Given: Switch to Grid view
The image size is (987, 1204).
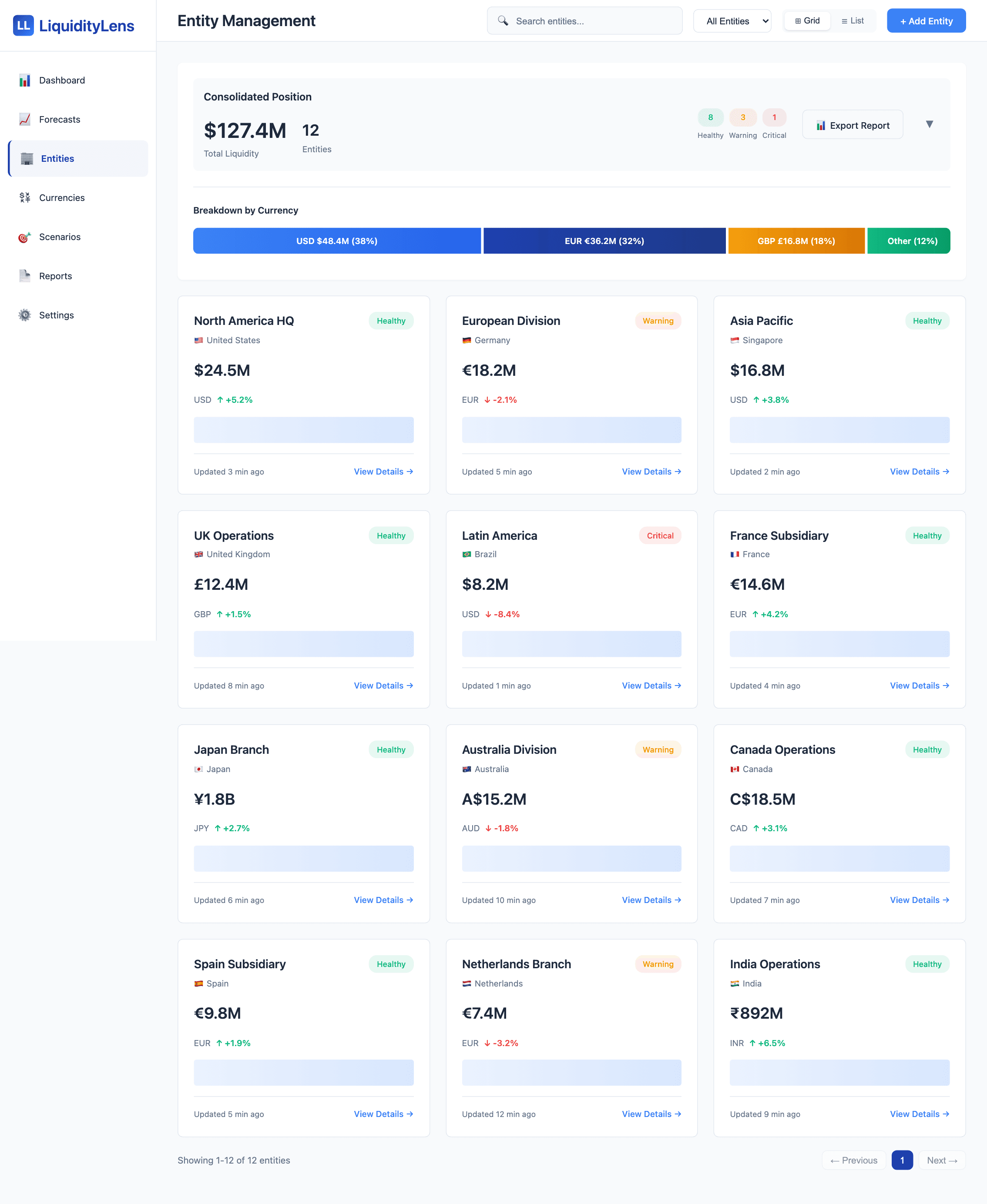Looking at the screenshot, I should pyautogui.click(x=807, y=21).
